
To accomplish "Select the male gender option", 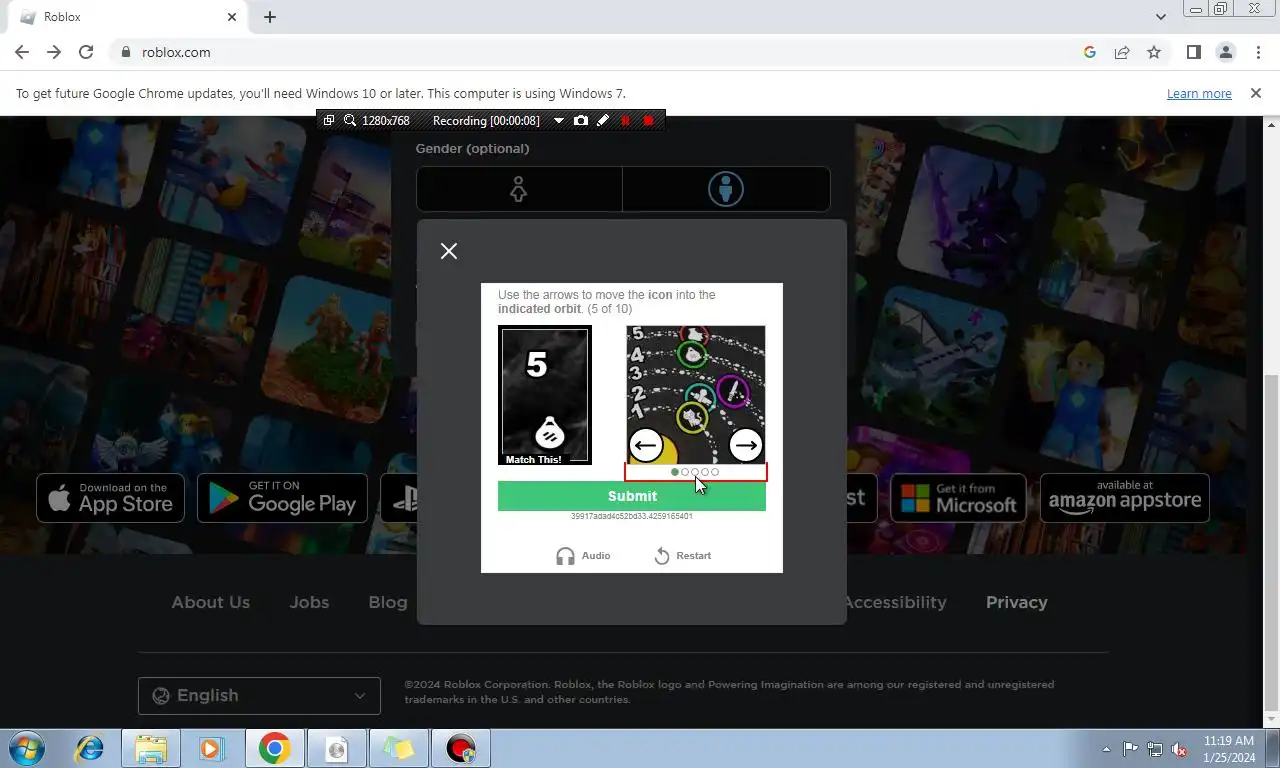I will [x=726, y=189].
